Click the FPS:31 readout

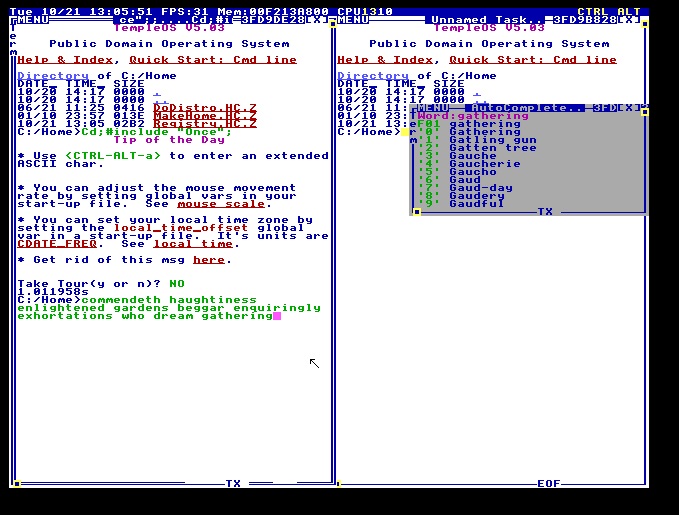pos(185,12)
